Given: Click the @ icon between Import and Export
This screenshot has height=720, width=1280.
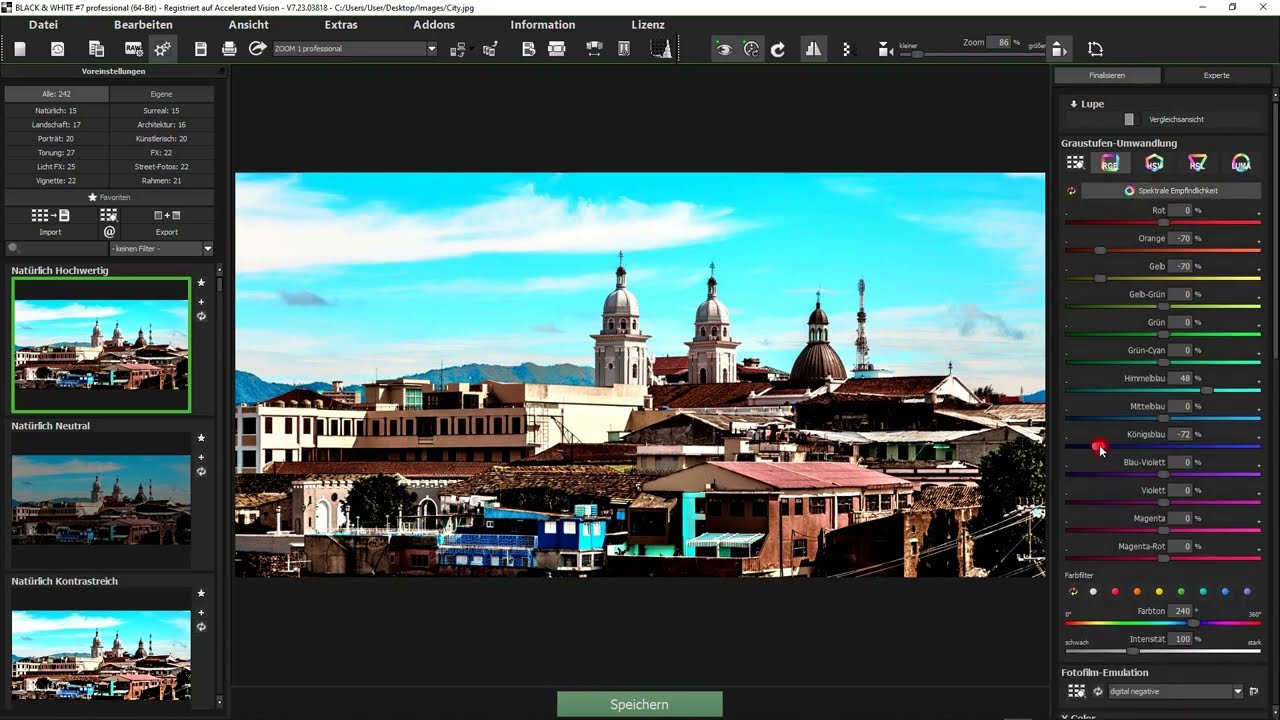Looking at the screenshot, I should (109, 231).
